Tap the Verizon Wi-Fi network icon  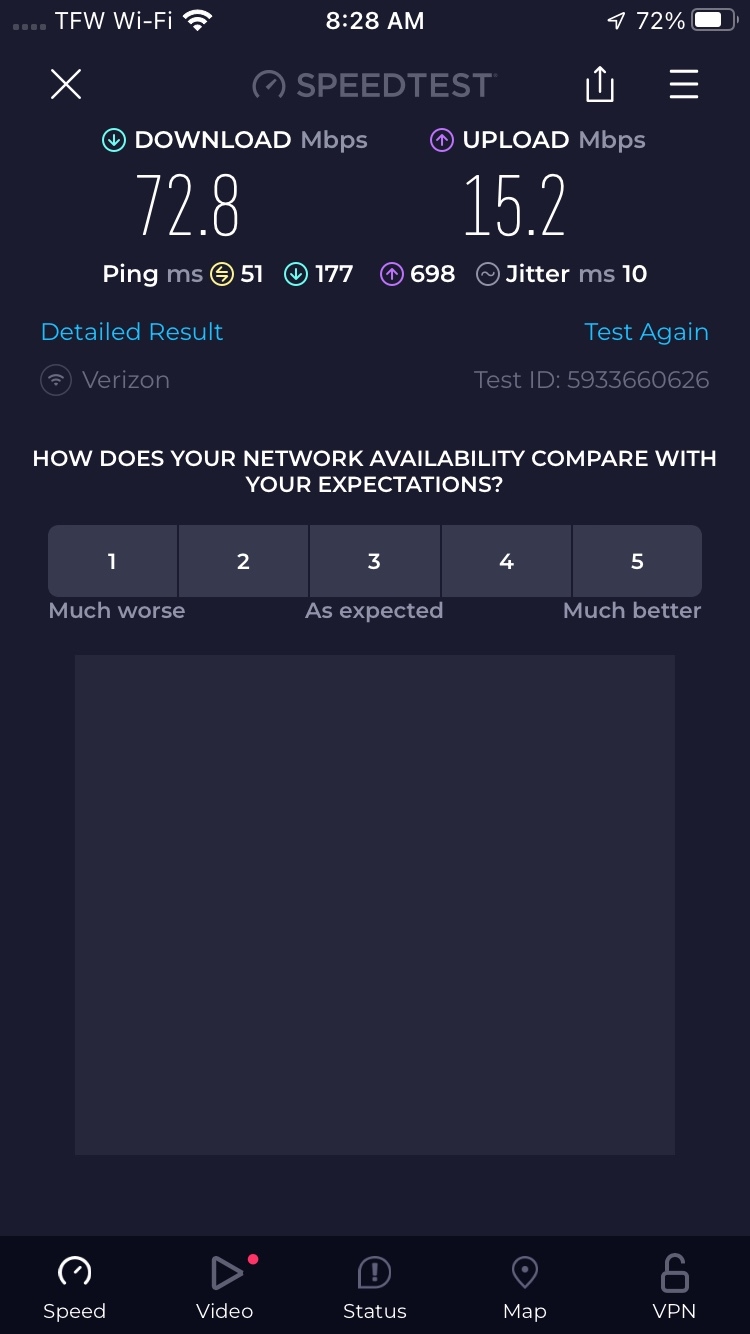tap(56, 380)
